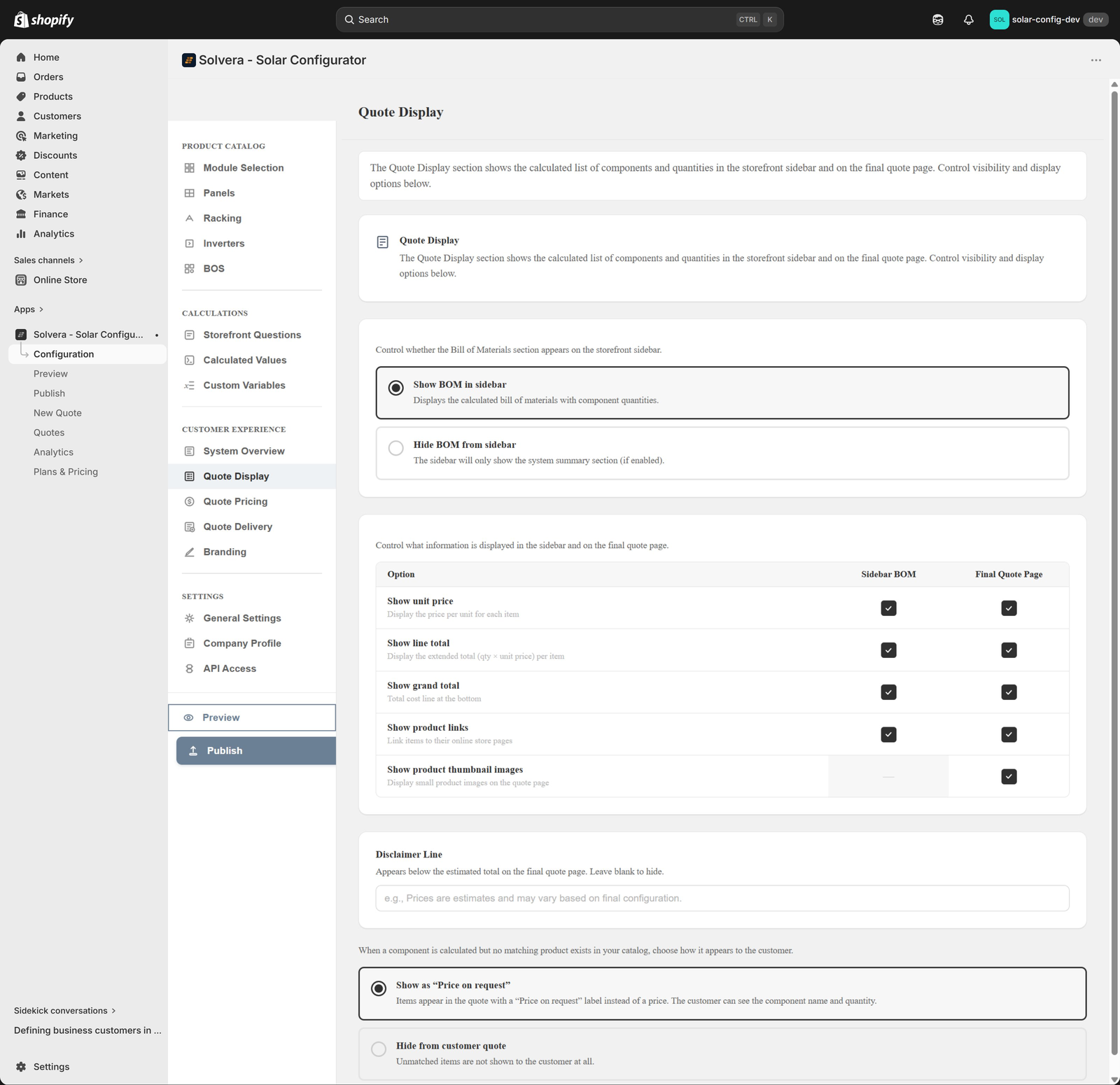Click the Module Selection grid icon
1120x1085 pixels.
[189, 168]
